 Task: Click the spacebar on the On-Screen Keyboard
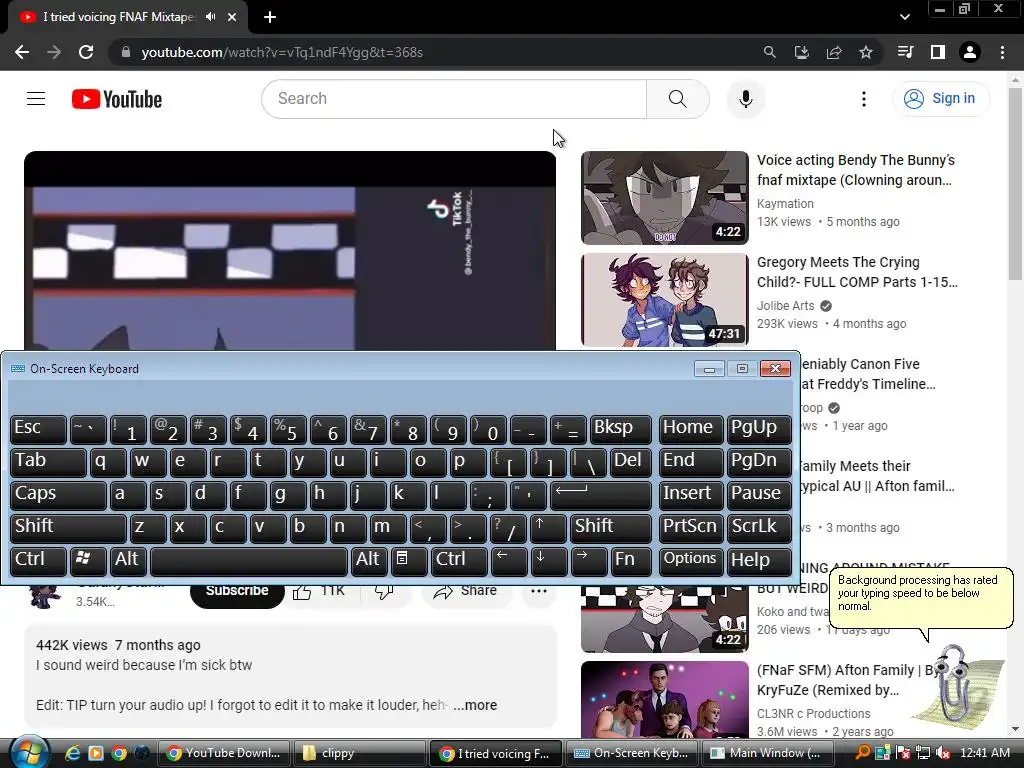(x=249, y=560)
